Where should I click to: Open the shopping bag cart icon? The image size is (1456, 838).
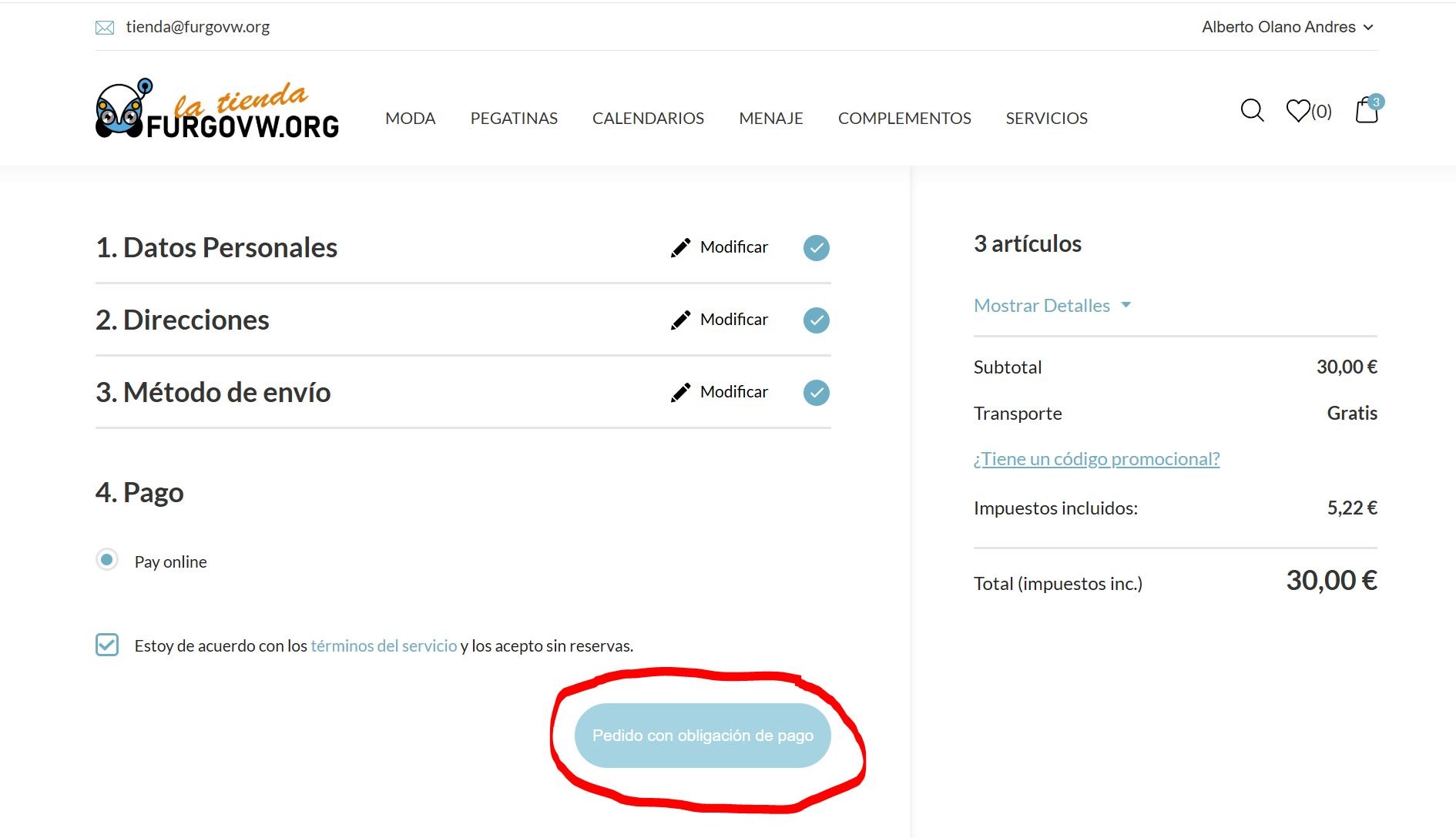1367,111
